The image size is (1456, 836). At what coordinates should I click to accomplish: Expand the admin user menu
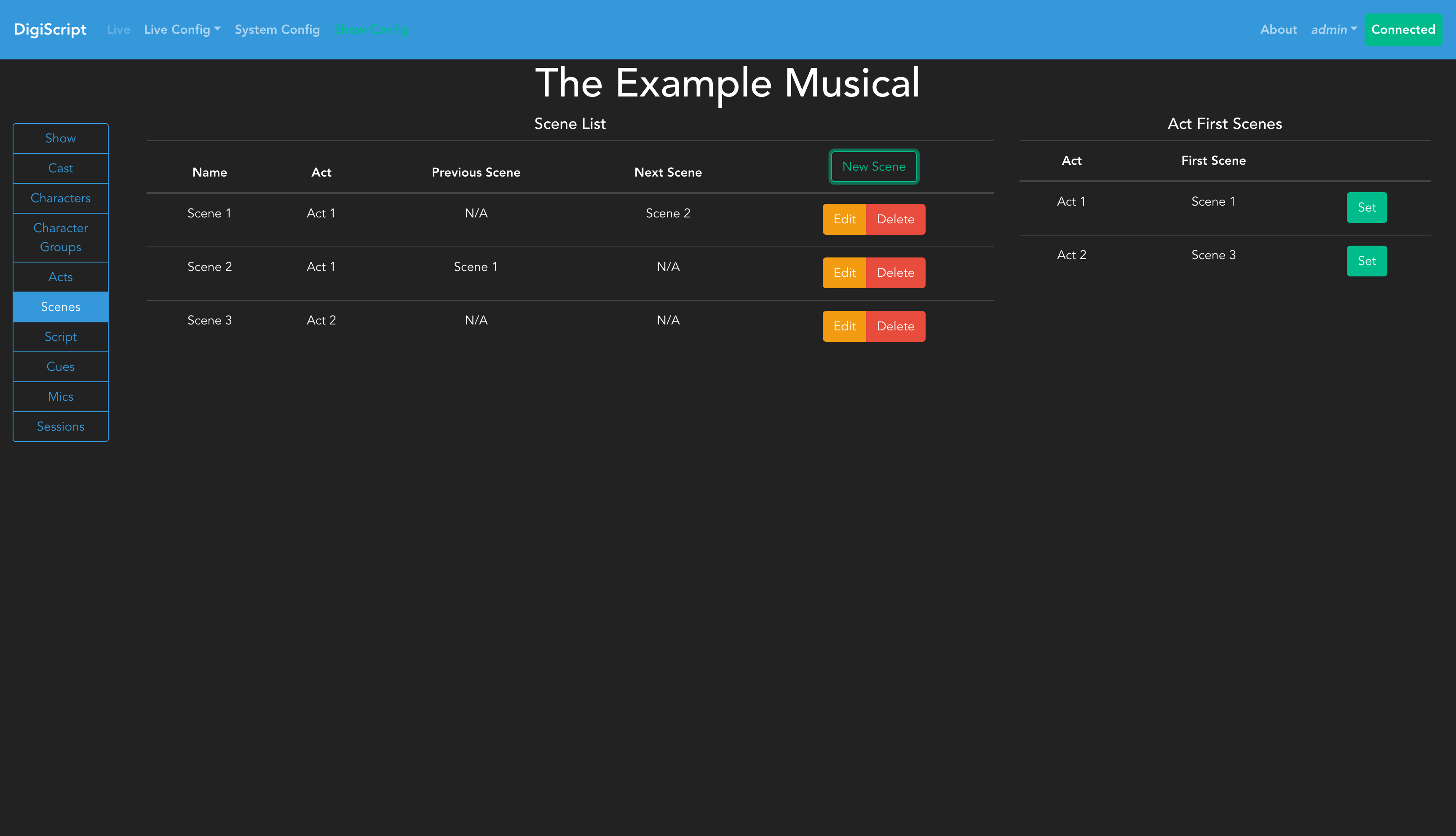[x=1333, y=29]
